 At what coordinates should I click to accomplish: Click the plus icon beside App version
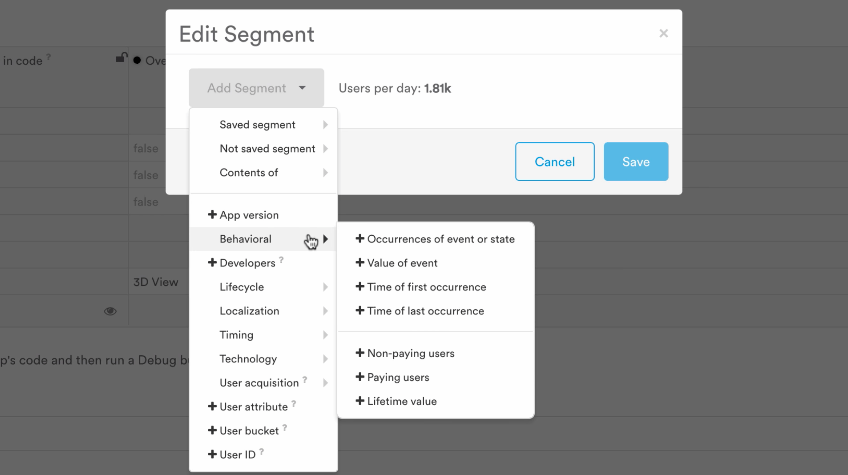[x=212, y=215]
